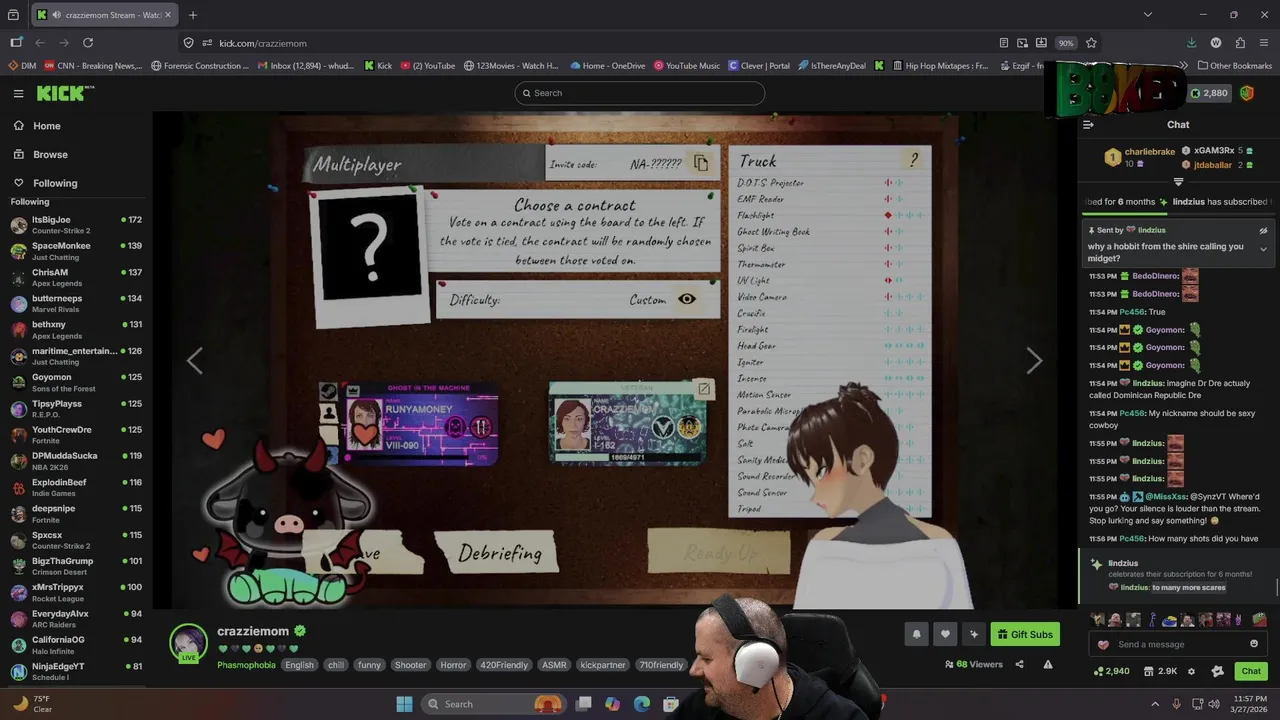The height and width of the screenshot is (720, 1280).
Task: Expand the pinned message chevron
Action: point(1263,249)
